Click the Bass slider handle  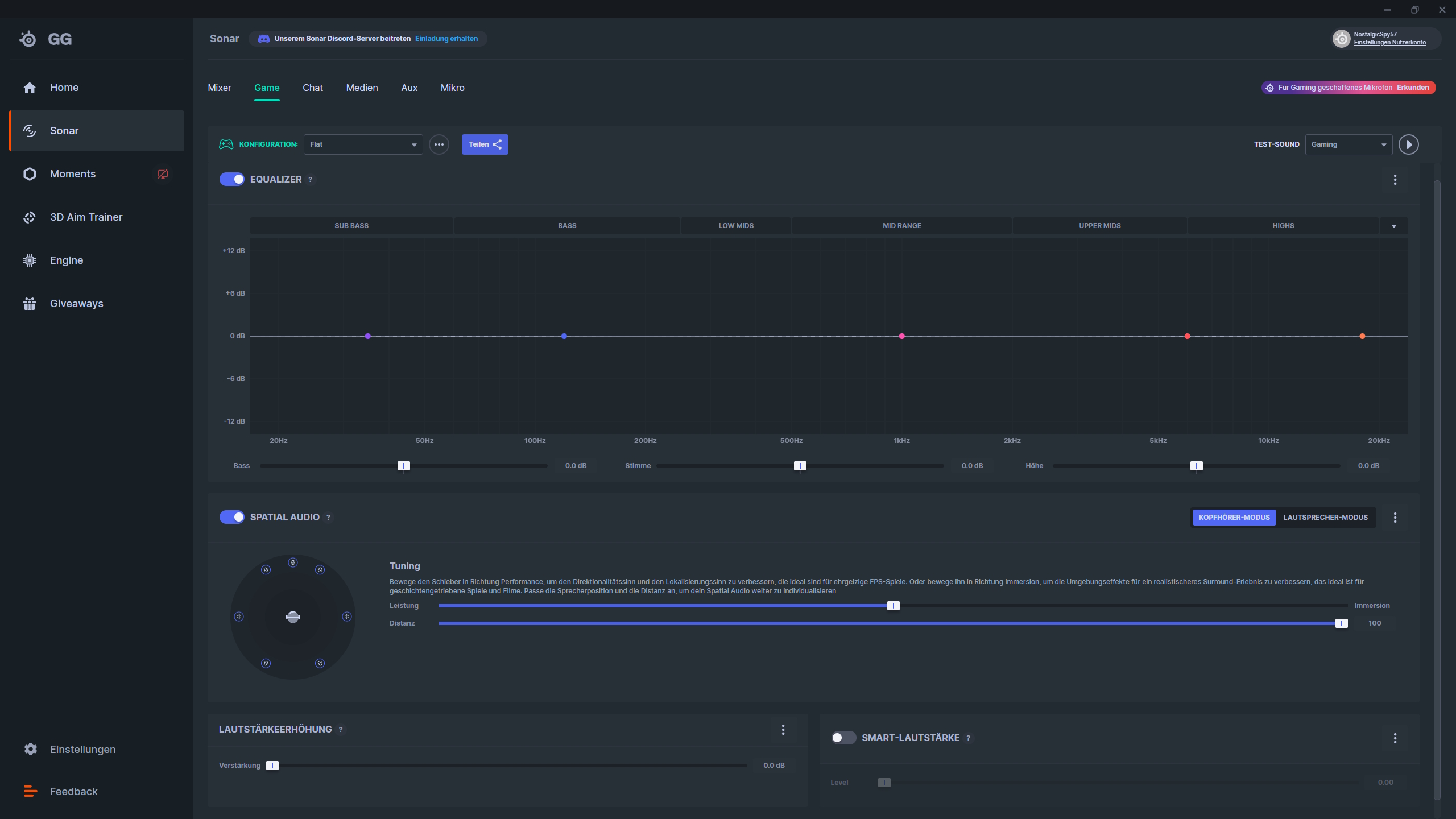point(403,466)
